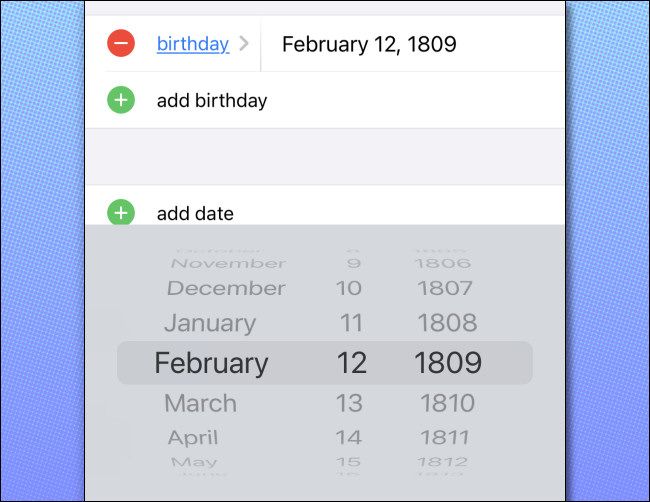Viewport: 650px width, 502px height.
Task: Tap the add date text
Action: (195, 213)
